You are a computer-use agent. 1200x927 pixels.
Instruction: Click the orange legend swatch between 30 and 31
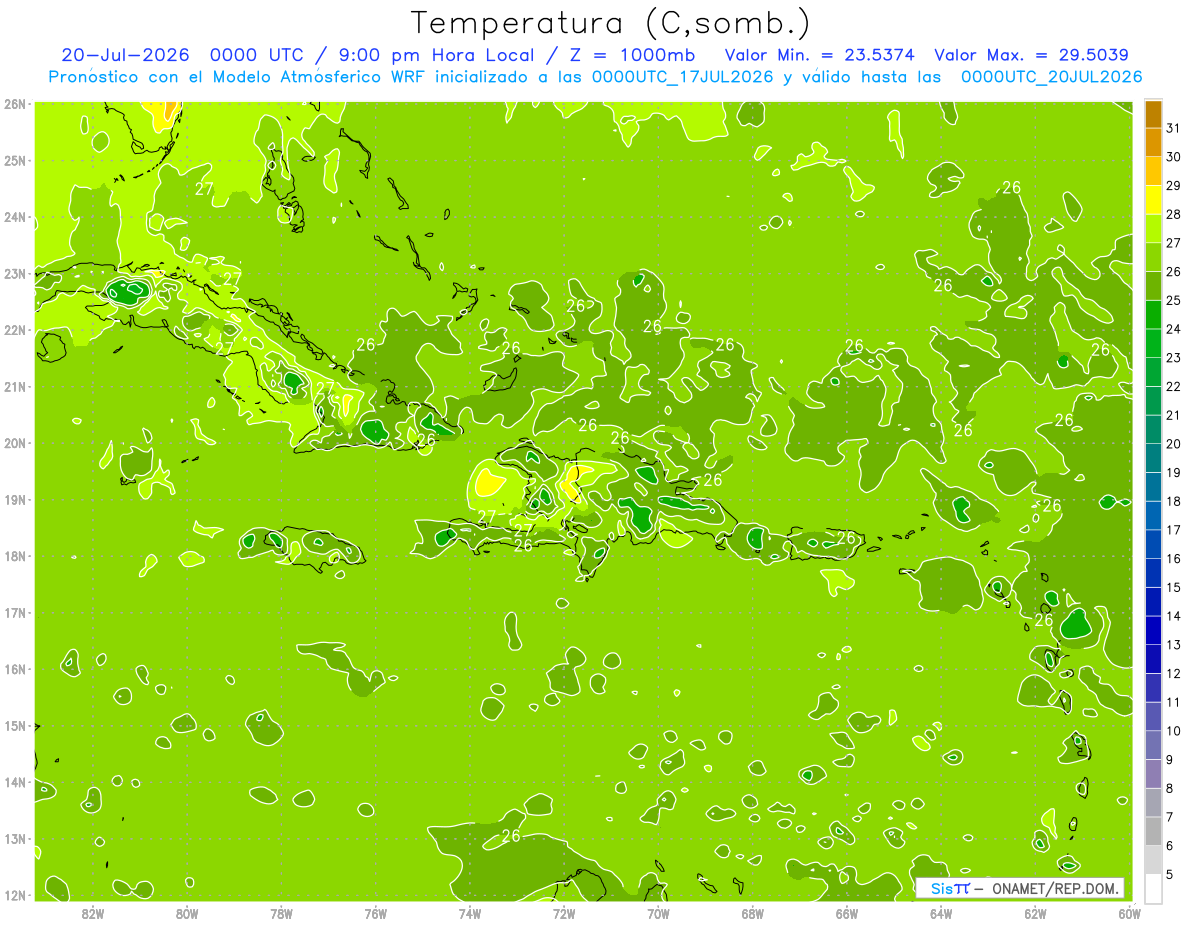[x=1153, y=142]
